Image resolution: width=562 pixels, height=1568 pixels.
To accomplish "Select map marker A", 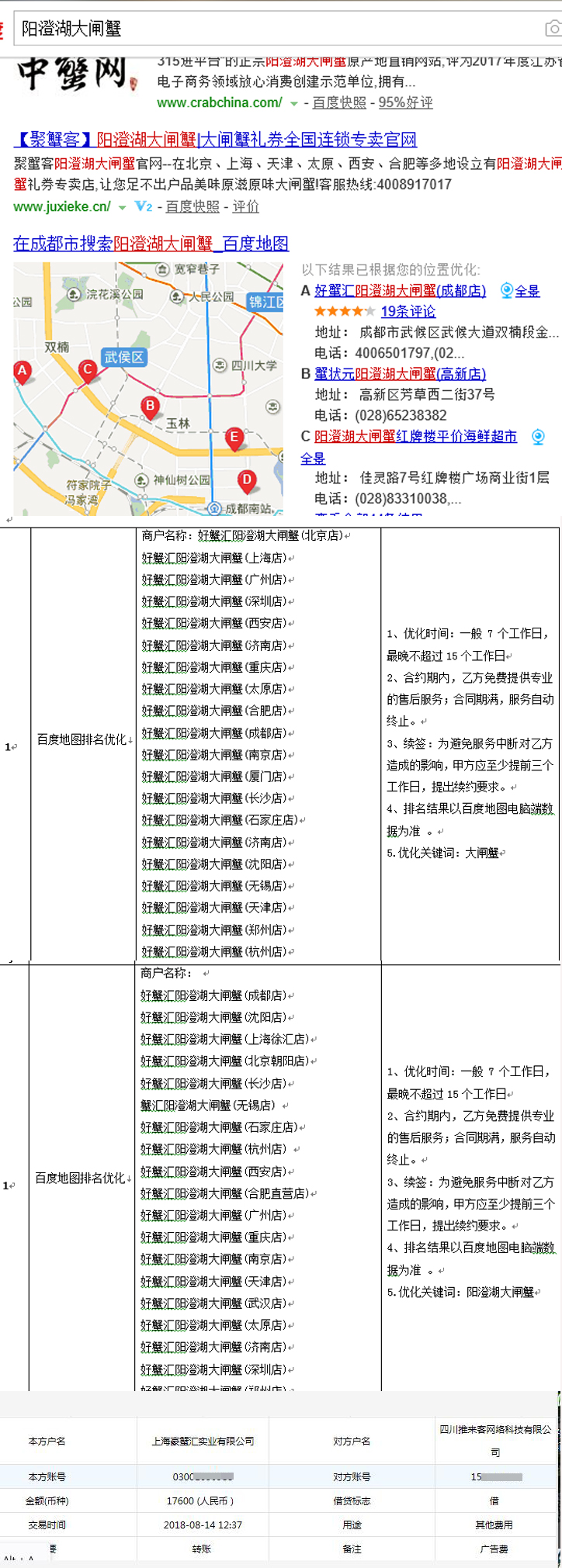I will click(23, 372).
